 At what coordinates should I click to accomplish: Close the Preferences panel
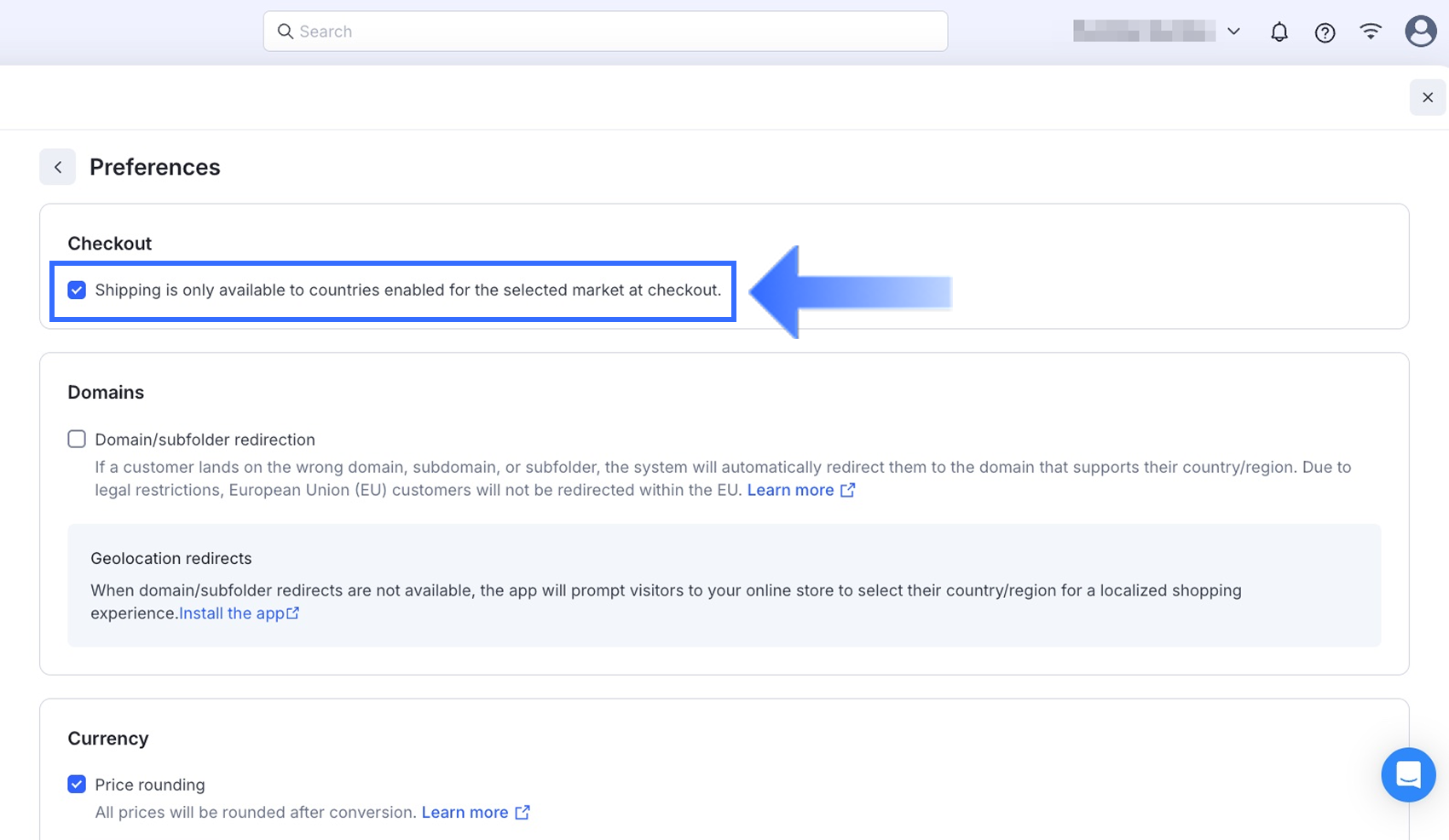point(1428,97)
